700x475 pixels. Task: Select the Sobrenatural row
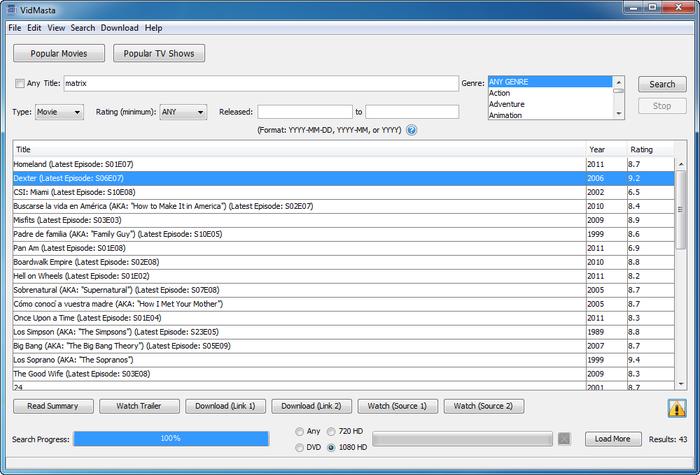point(344,290)
